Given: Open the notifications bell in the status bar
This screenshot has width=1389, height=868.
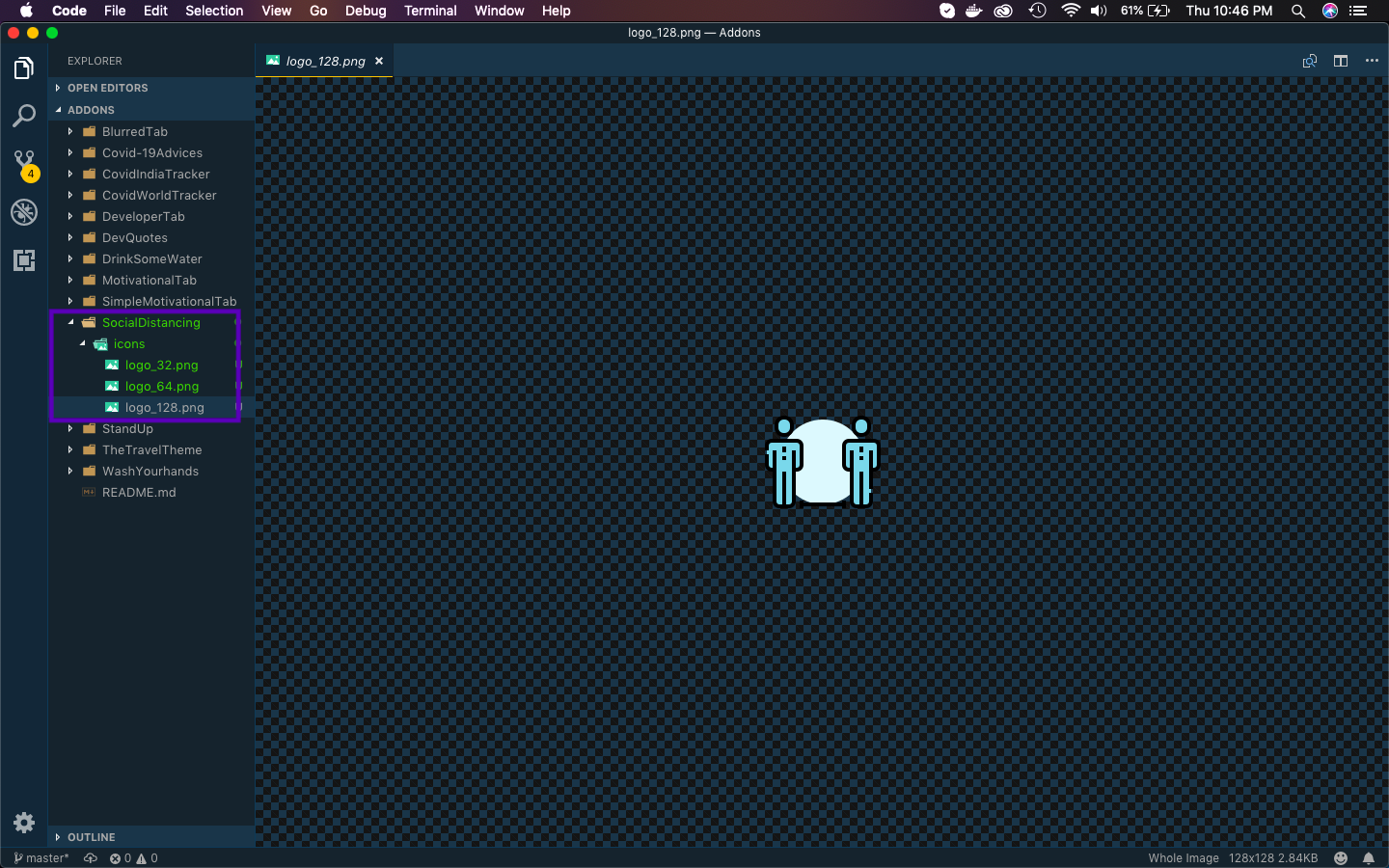Looking at the screenshot, I should point(1369,858).
